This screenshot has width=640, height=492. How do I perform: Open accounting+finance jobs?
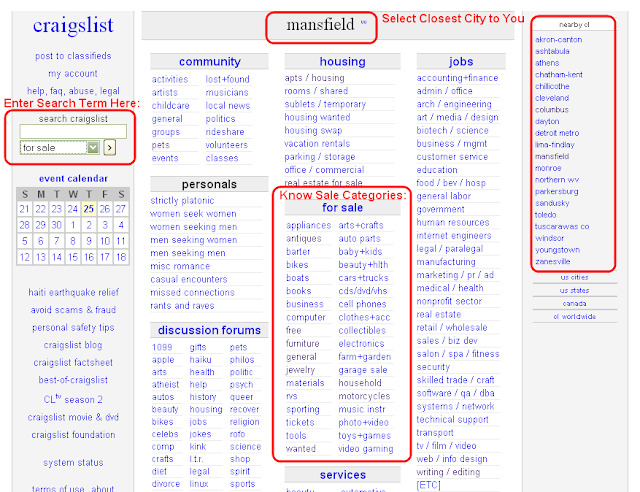click(x=457, y=78)
